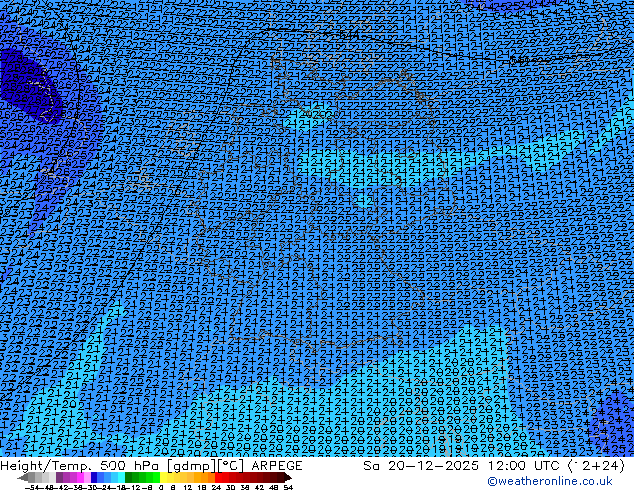
Task: Select the [gdmp] unit label
Action: point(192,466)
